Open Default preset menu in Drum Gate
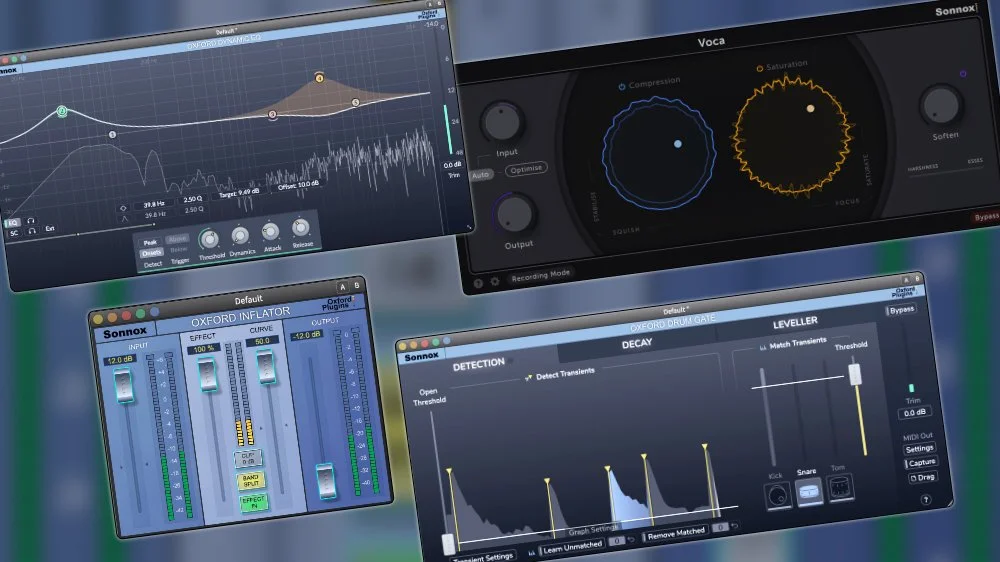This screenshot has height=562, width=1000. pos(675,311)
